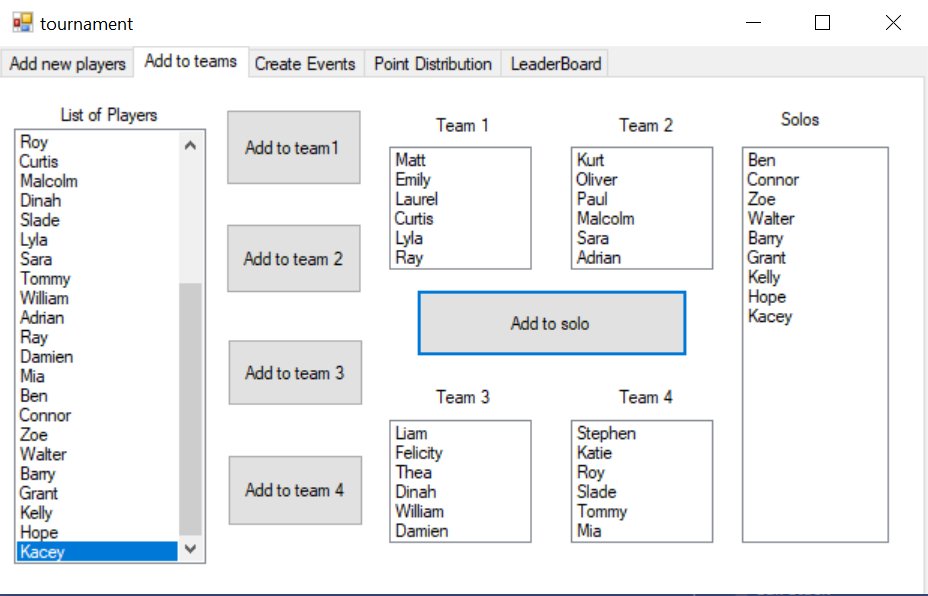Screen dimensions: 928x596
Task: Select Roy in List of Players
Action: [x=97, y=142]
